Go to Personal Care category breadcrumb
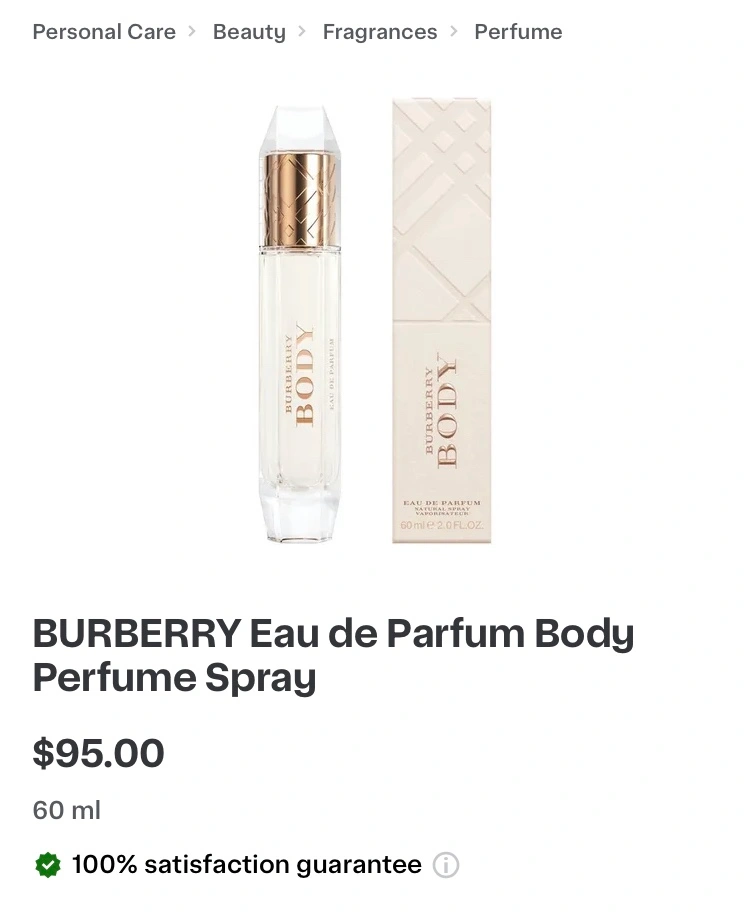 point(104,32)
